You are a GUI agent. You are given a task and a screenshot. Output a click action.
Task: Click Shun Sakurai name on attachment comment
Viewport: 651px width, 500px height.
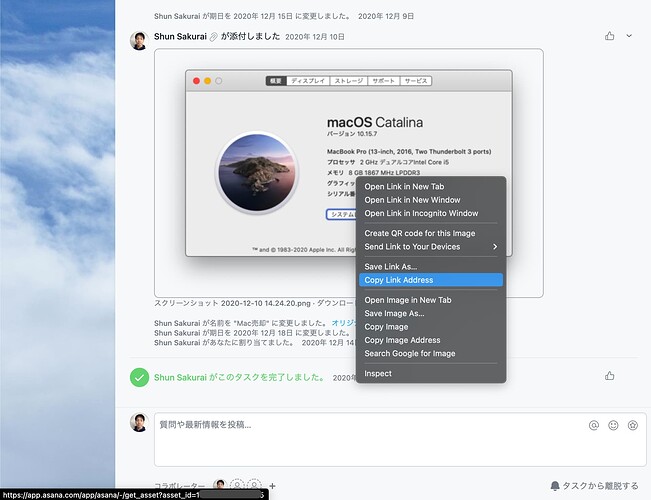point(180,37)
